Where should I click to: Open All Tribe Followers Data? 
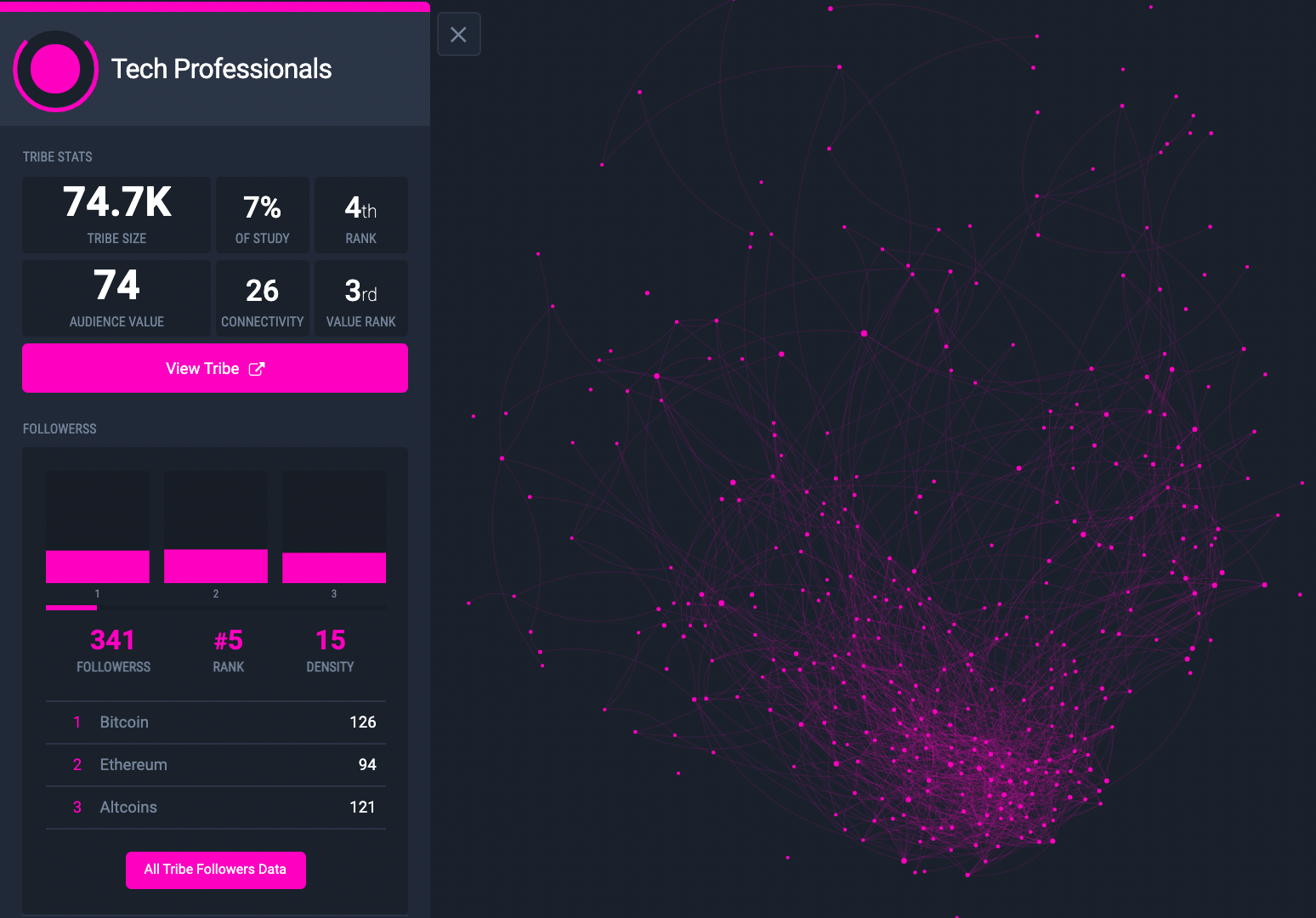click(216, 870)
